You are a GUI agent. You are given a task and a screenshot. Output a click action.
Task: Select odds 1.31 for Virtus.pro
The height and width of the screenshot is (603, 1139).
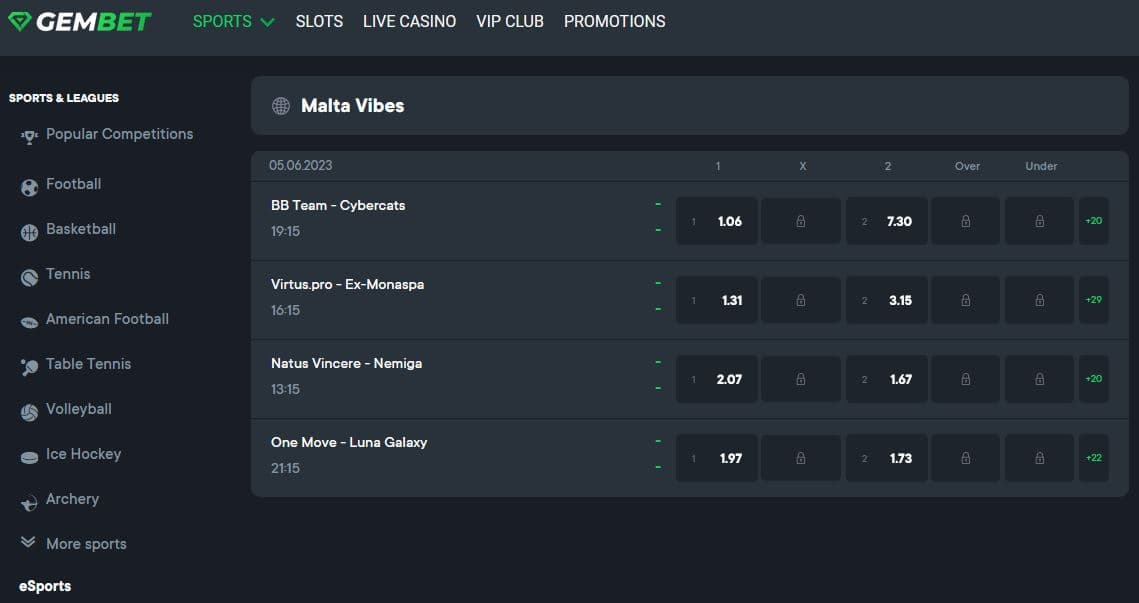(716, 299)
